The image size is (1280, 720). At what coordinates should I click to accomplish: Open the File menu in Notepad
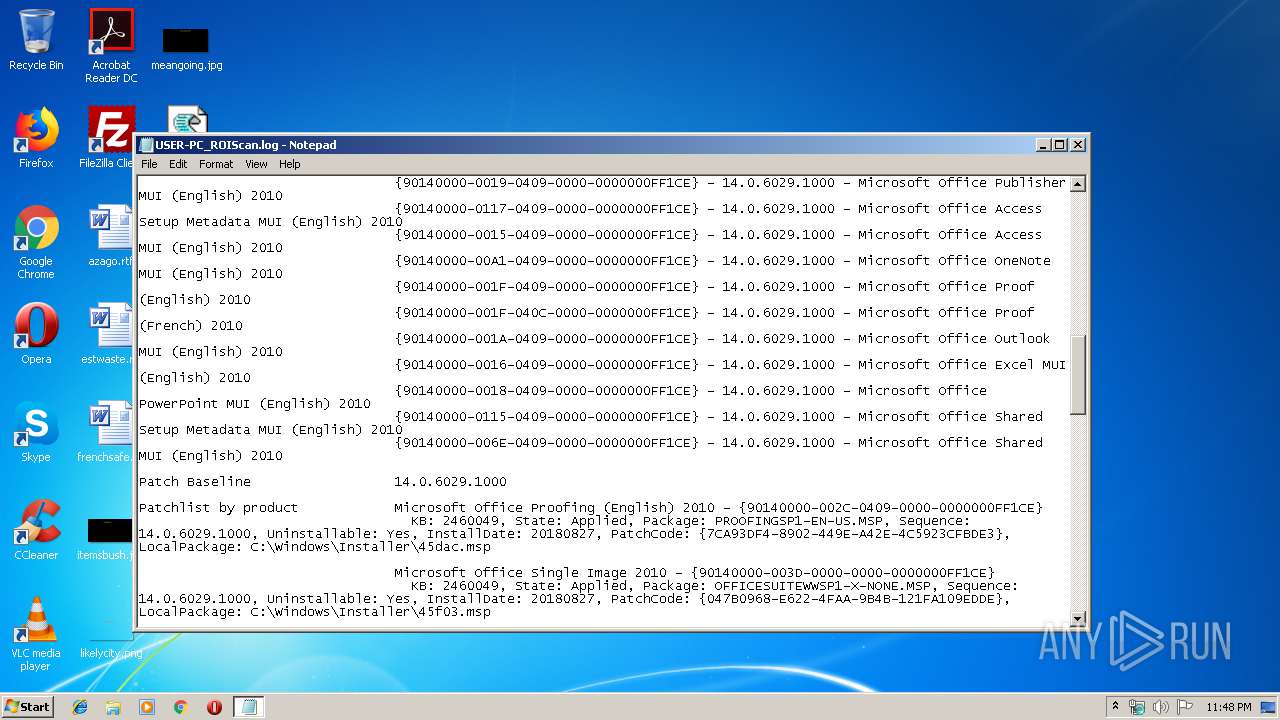[x=149, y=164]
